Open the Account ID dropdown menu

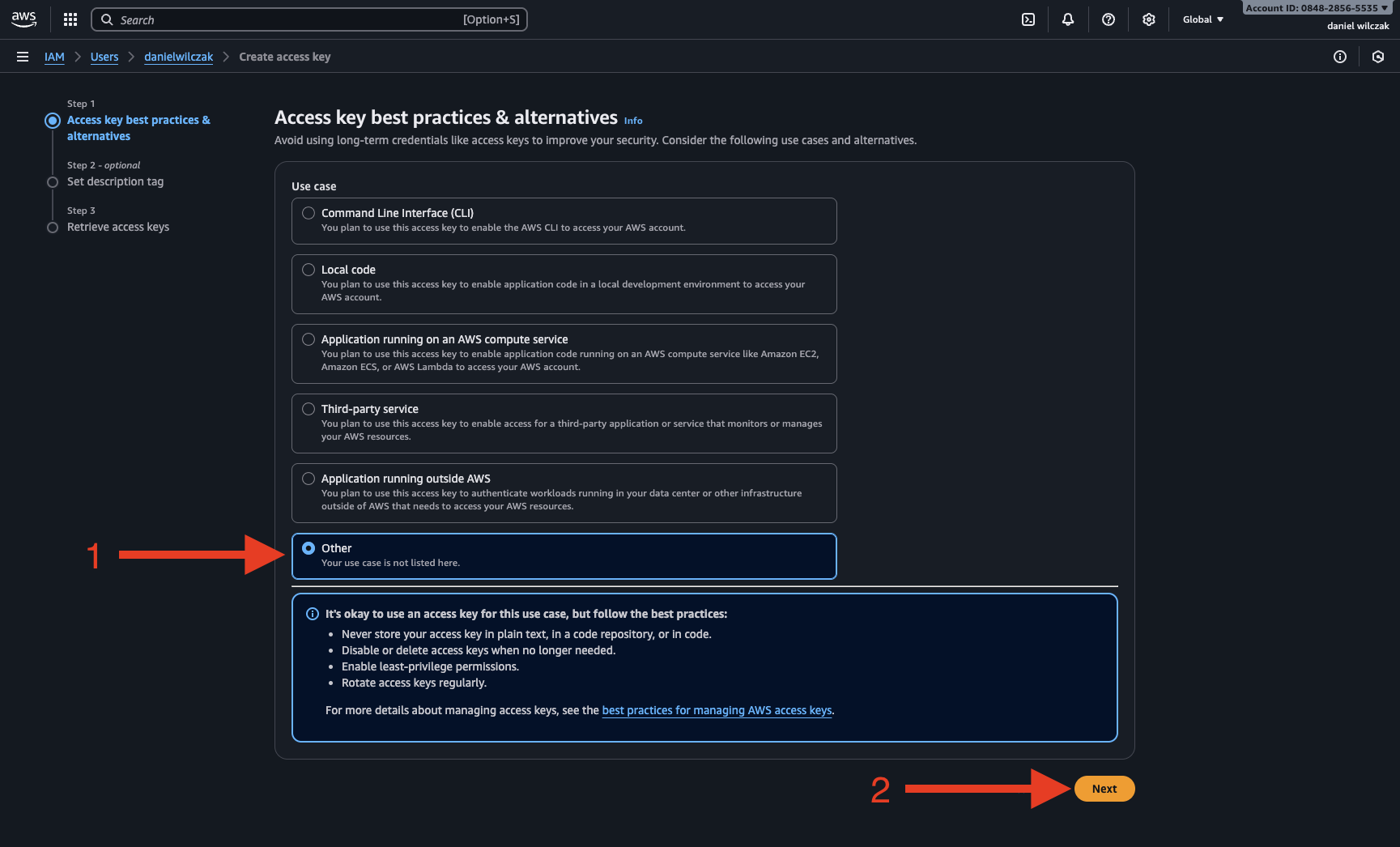(1317, 8)
